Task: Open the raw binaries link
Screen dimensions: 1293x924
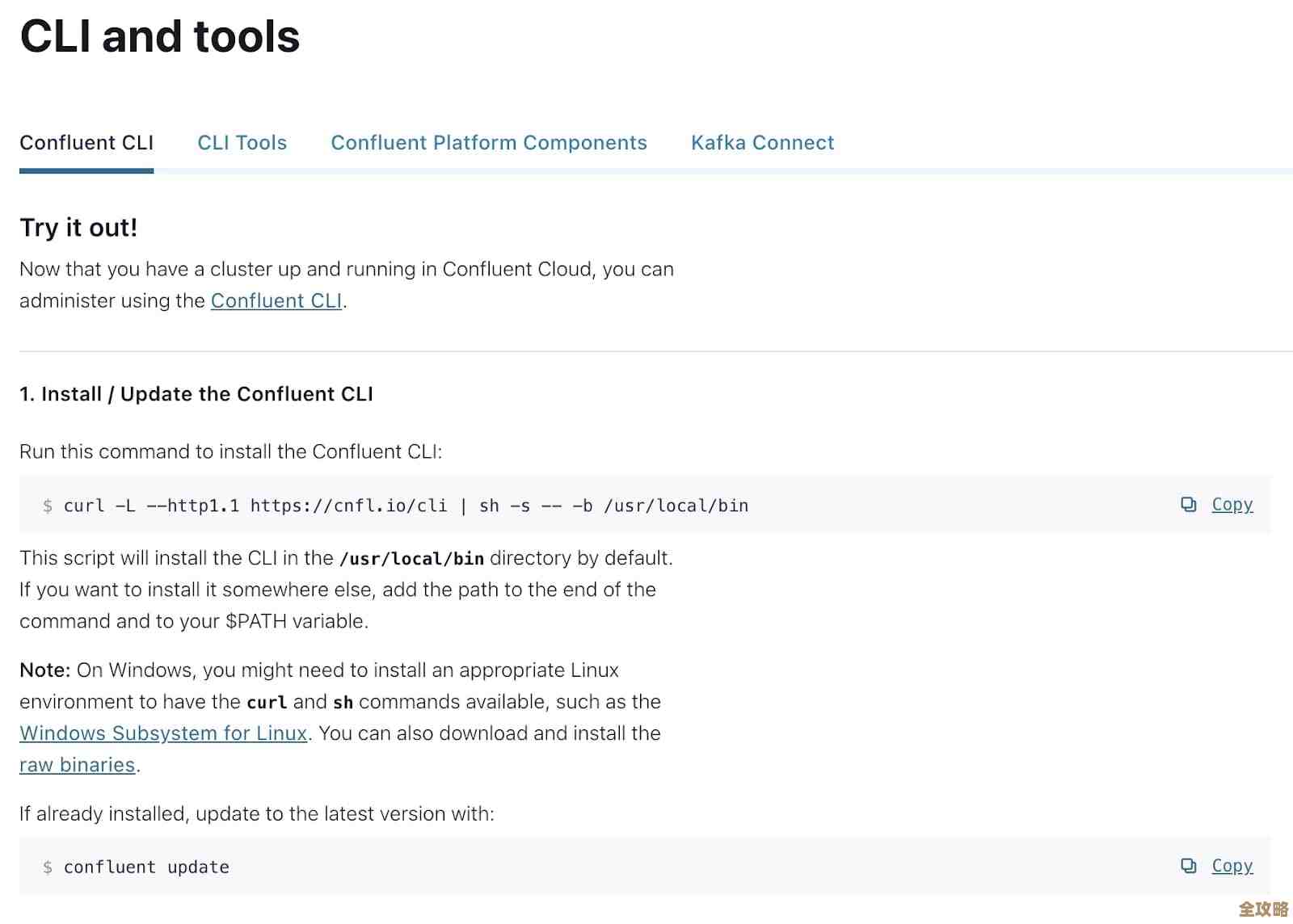Action: [x=77, y=765]
